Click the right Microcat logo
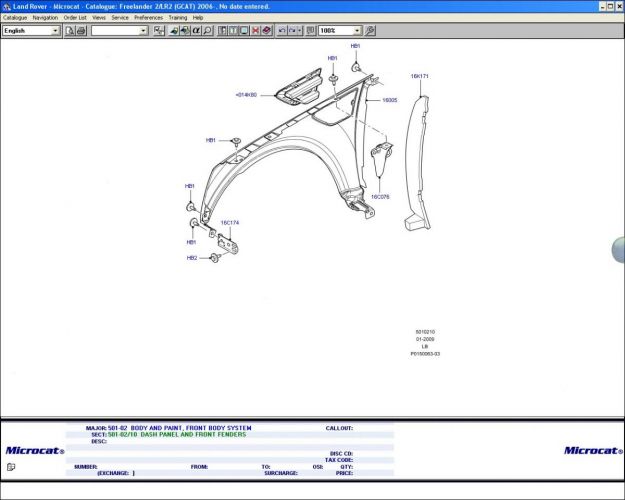The image size is (625, 500). (593, 451)
